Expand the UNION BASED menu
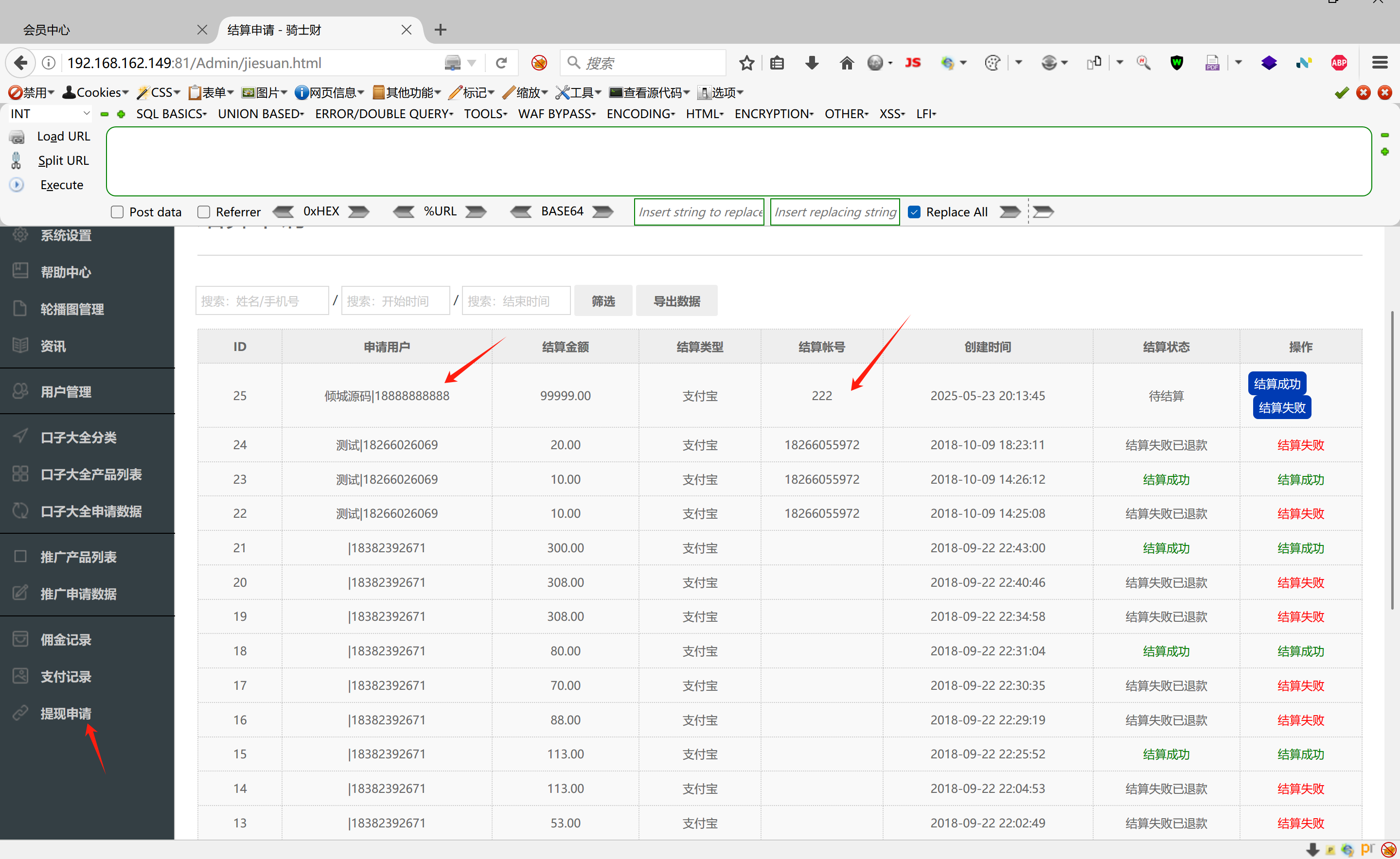Viewport: 1400px width, 859px height. pos(261,114)
